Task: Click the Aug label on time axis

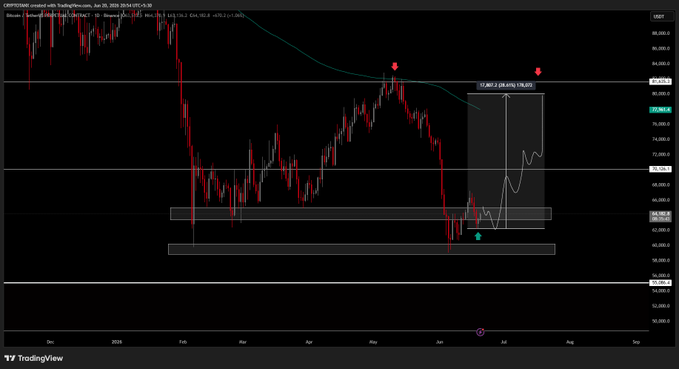Action: [570, 342]
